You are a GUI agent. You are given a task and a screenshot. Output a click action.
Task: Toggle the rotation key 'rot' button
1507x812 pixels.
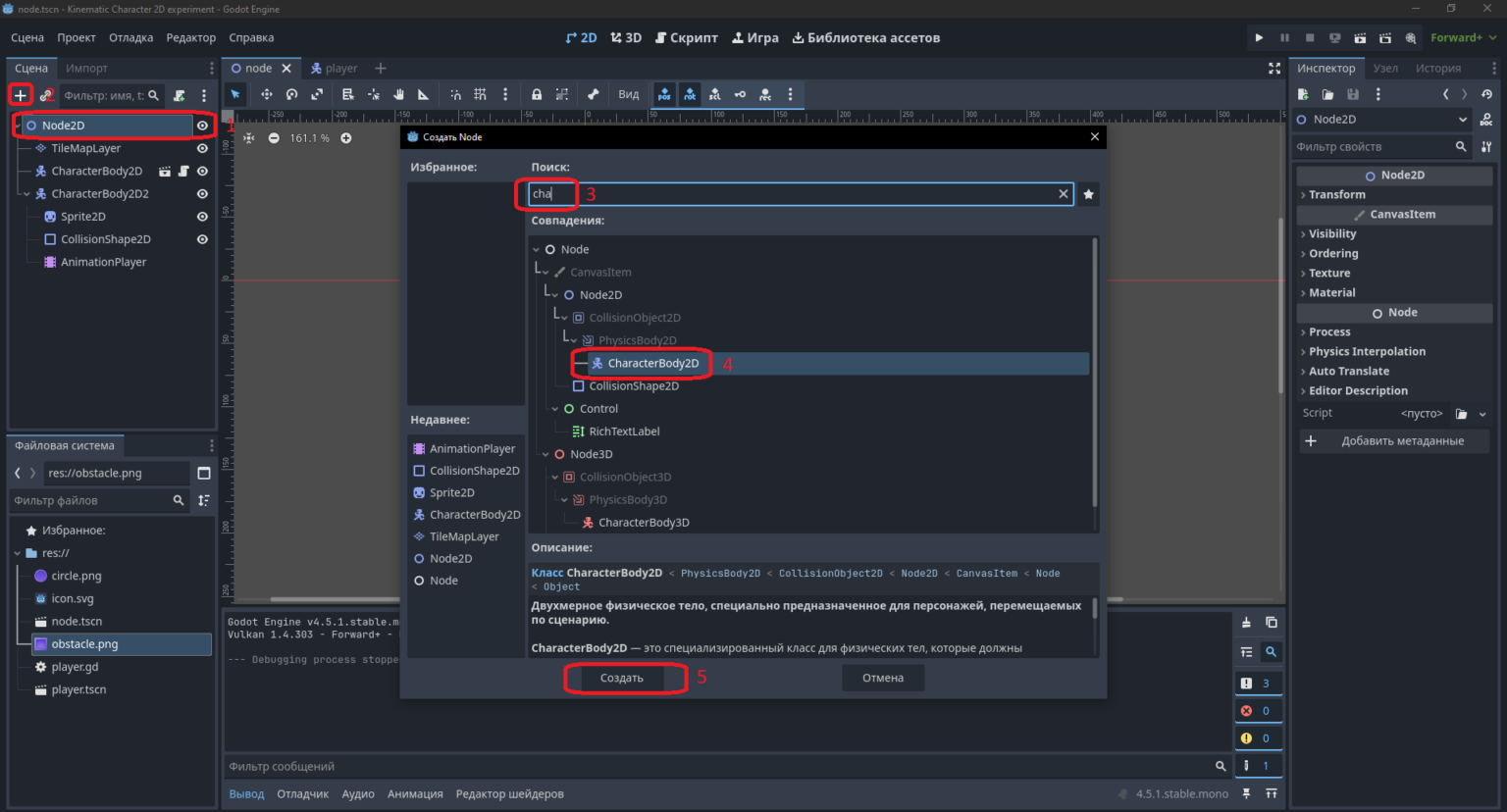pyautogui.click(x=690, y=94)
